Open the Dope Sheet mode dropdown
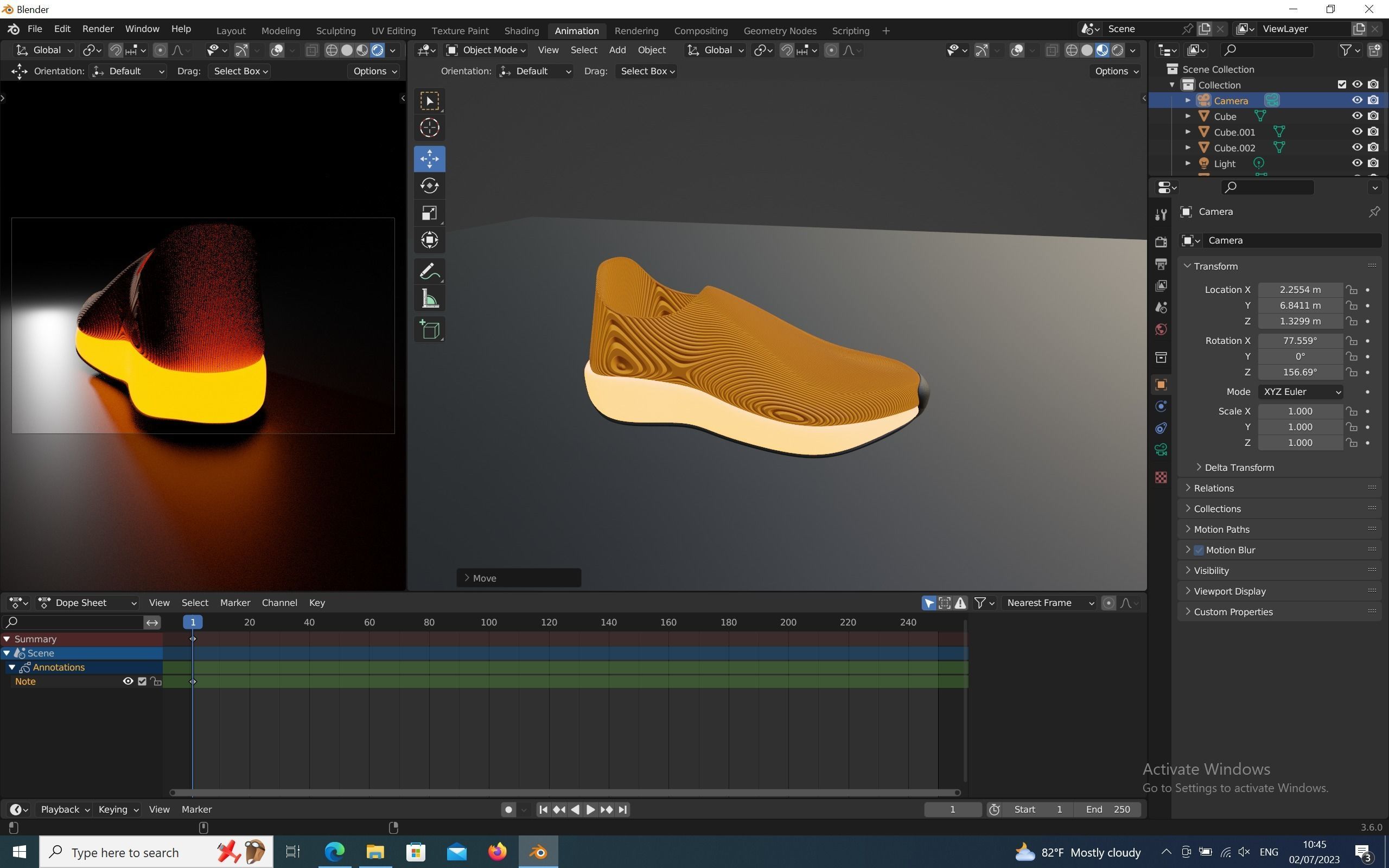The width and height of the screenshot is (1389, 868). 87,603
